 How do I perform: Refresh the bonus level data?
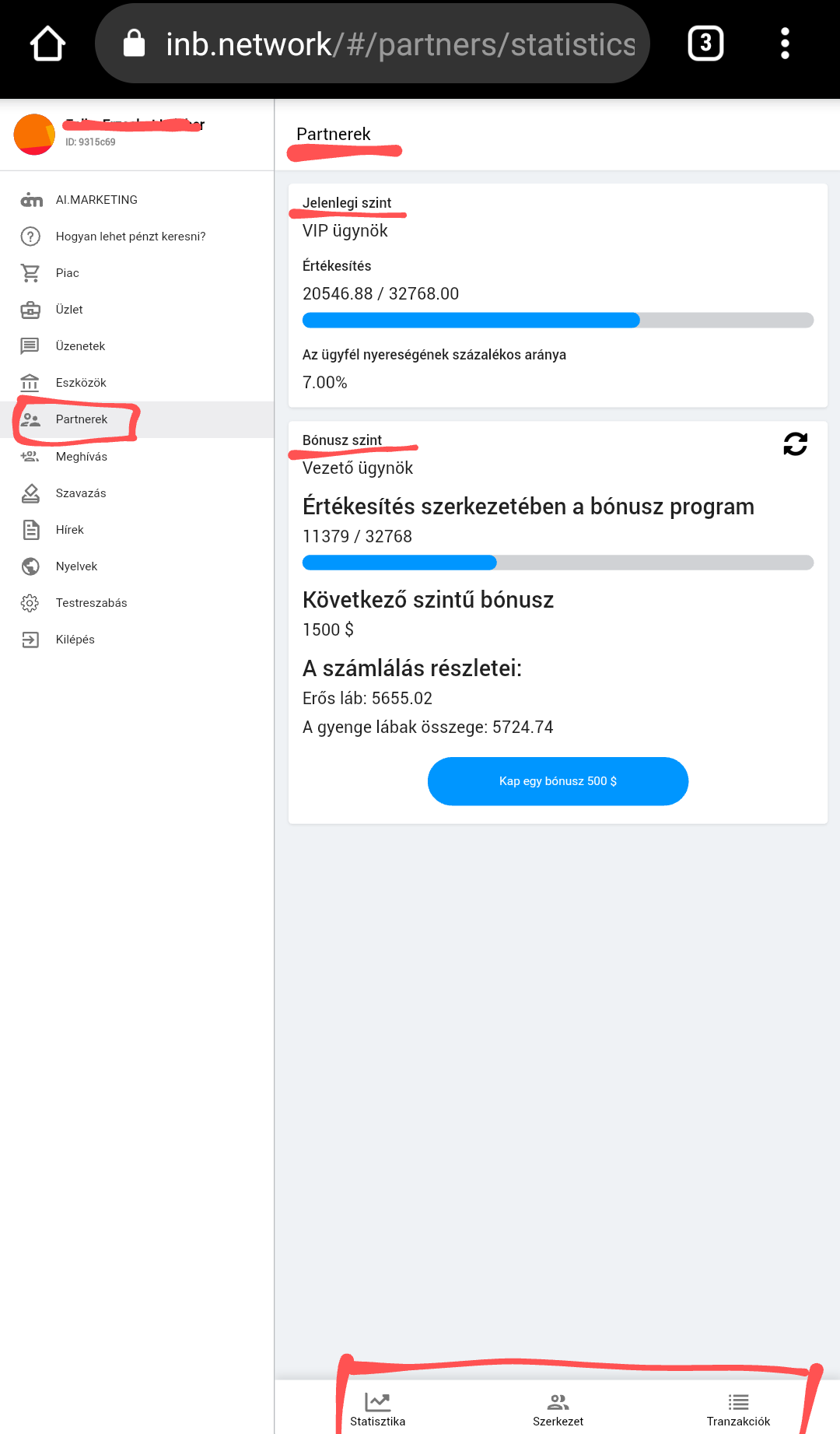coord(795,444)
